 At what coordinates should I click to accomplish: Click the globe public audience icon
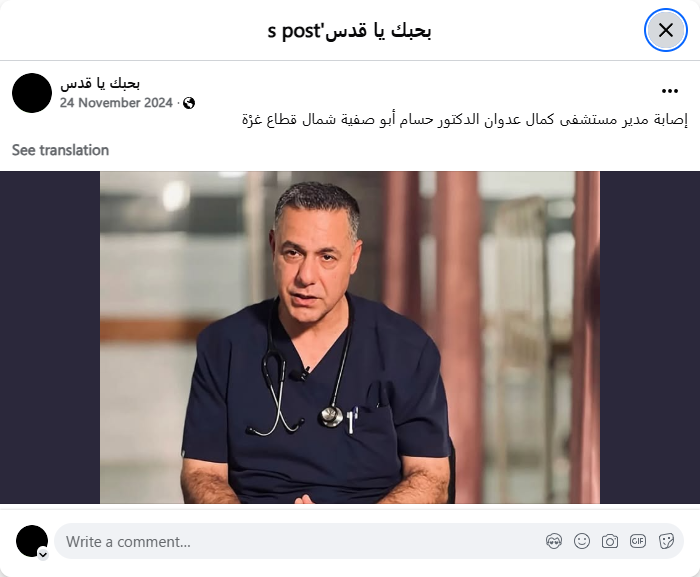pos(189,103)
